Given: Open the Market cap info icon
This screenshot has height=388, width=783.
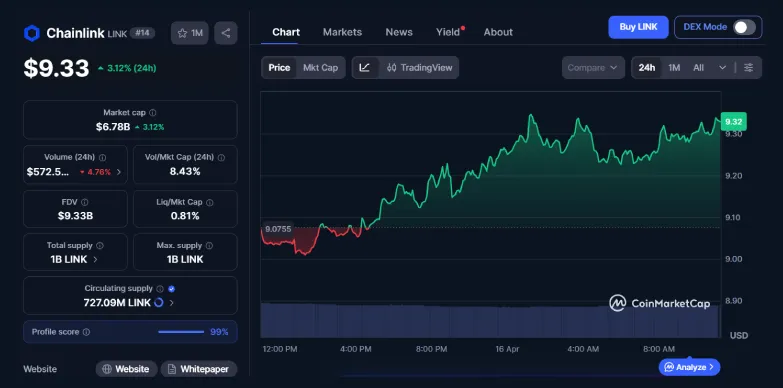Looking at the screenshot, I should [153, 113].
